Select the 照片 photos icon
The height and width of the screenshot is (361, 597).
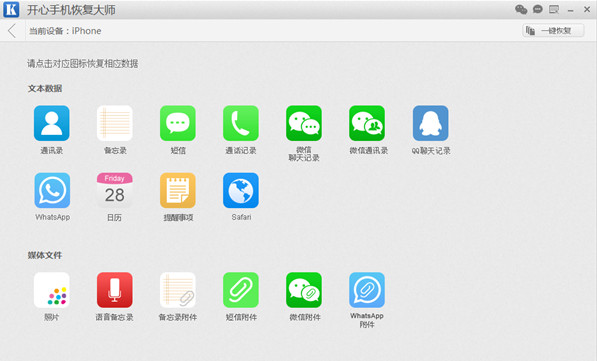tap(51, 290)
